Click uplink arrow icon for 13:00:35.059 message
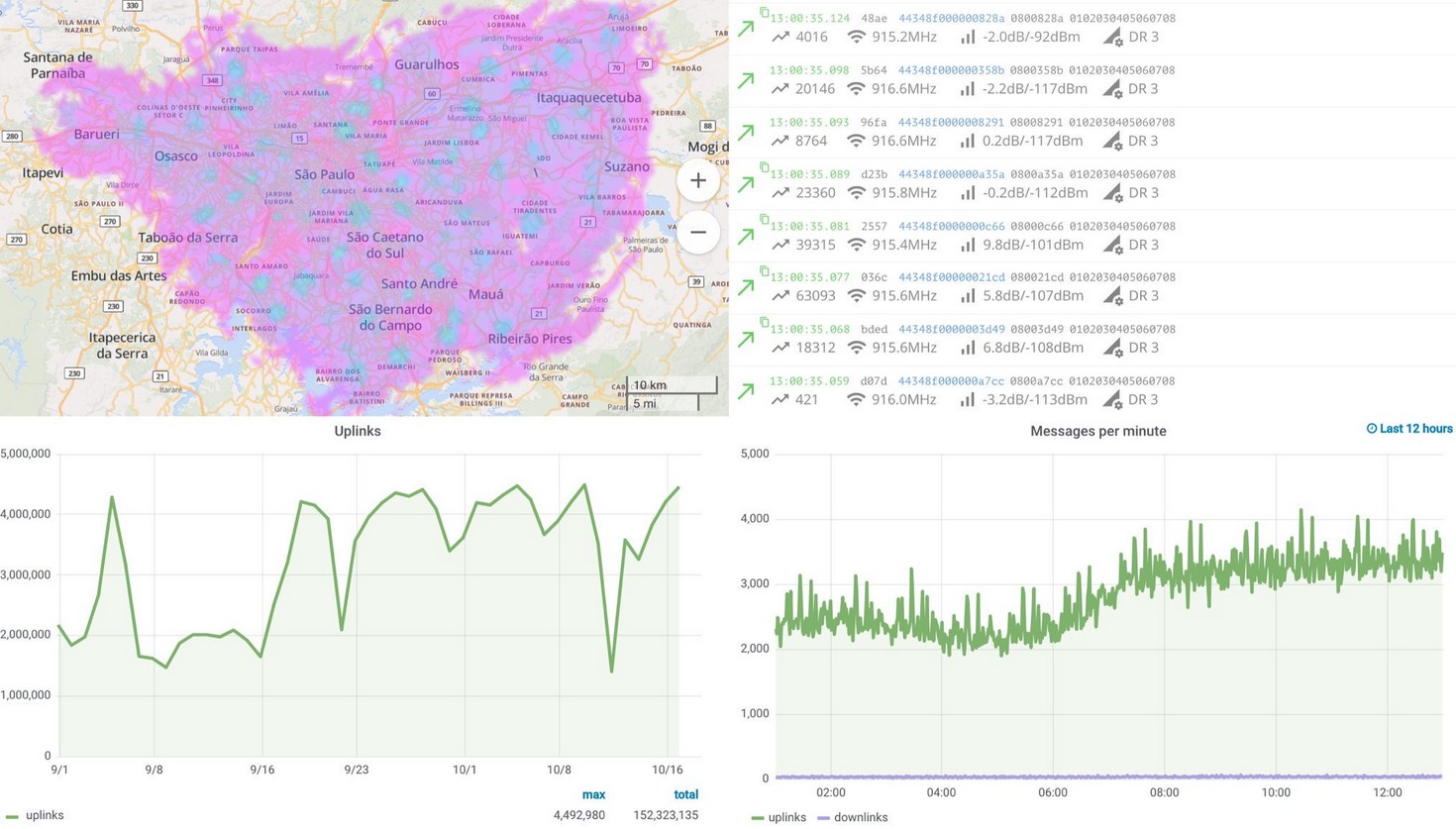The image size is (1456, 829). [746, 391]
